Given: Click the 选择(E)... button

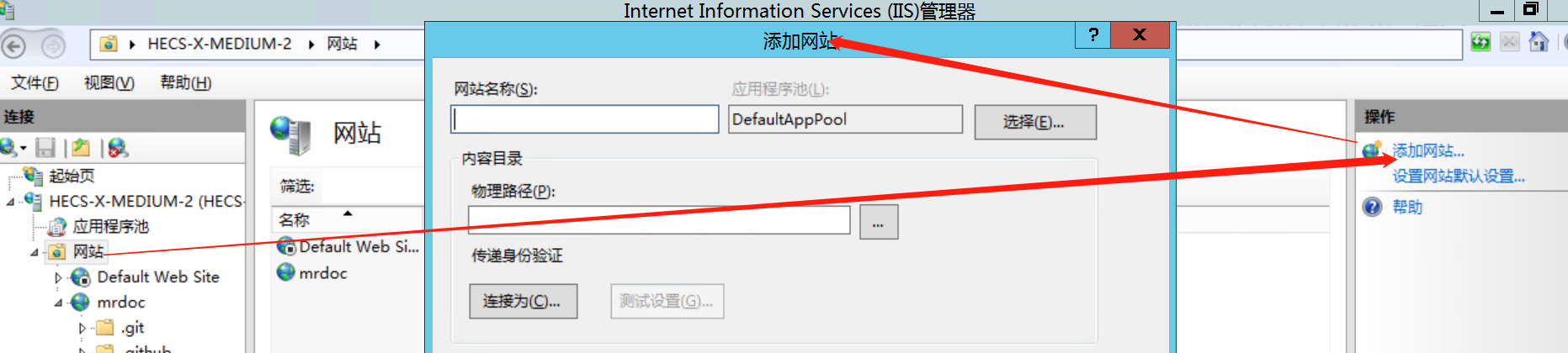Looking at the screenshot, I should (1035, 122).
